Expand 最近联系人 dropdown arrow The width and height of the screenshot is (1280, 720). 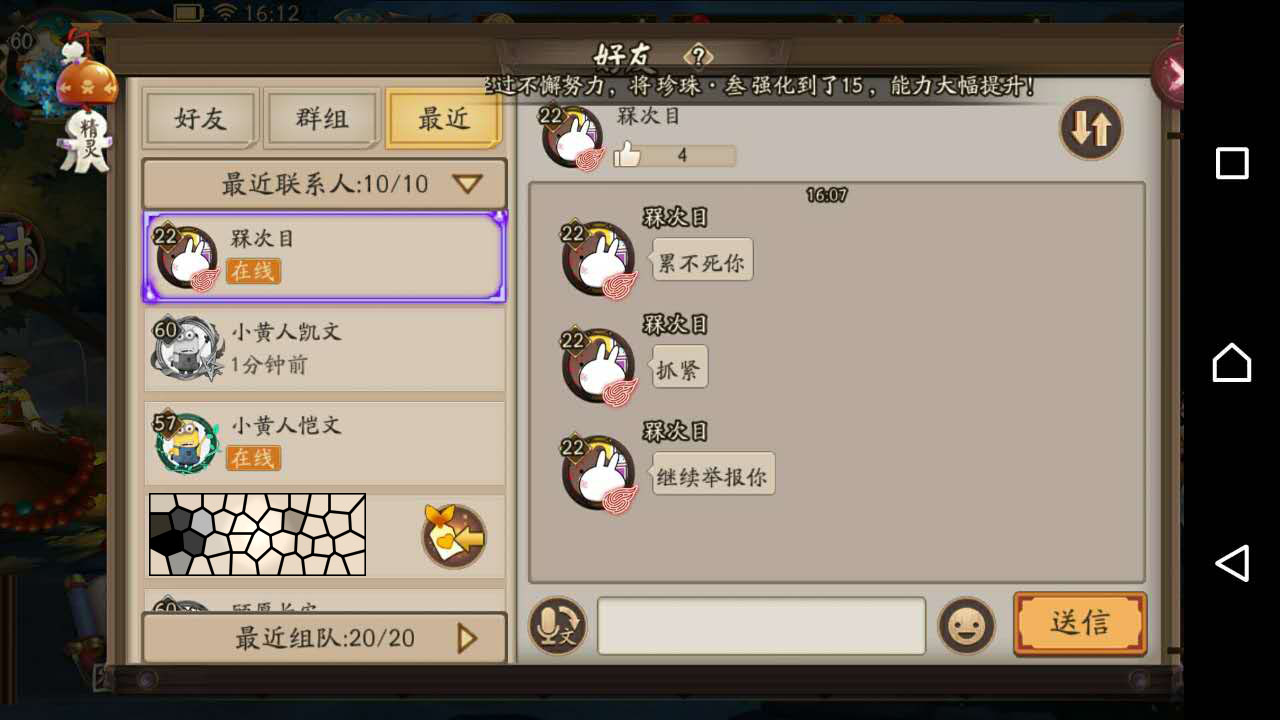[x=467, y=184]
